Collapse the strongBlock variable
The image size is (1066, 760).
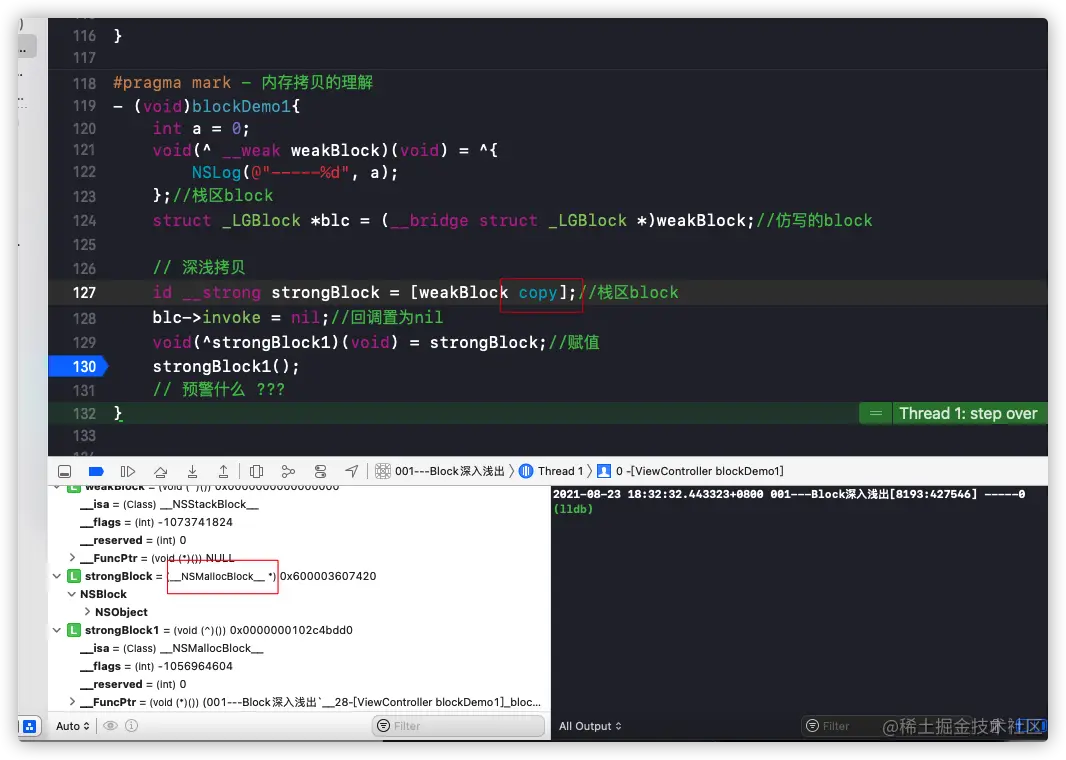pyautogui.click(x=57, y=576)
